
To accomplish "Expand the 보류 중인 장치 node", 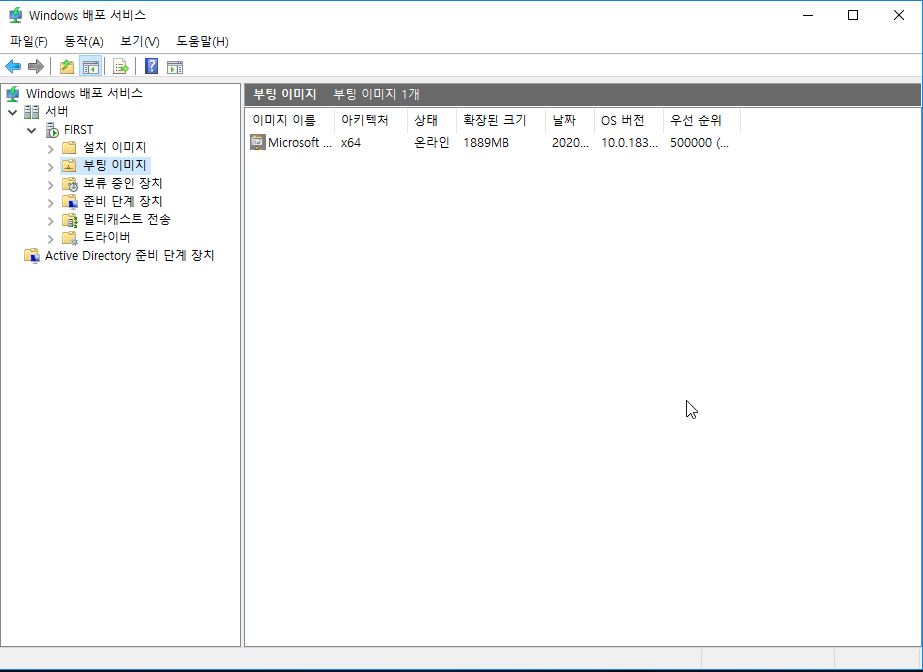I will click(51, 185).
